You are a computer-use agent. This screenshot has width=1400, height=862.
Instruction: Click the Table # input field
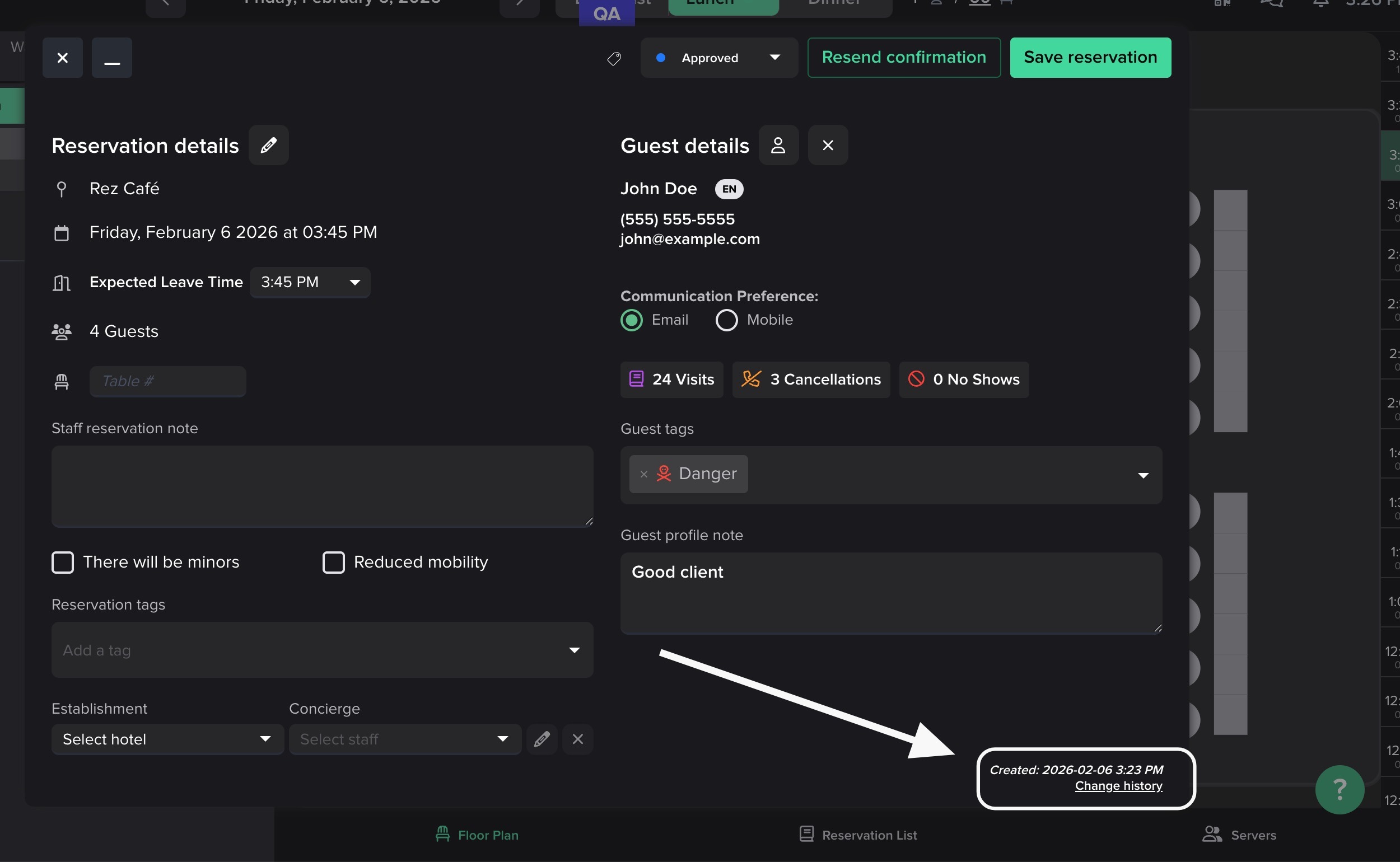tap(167, 381)
